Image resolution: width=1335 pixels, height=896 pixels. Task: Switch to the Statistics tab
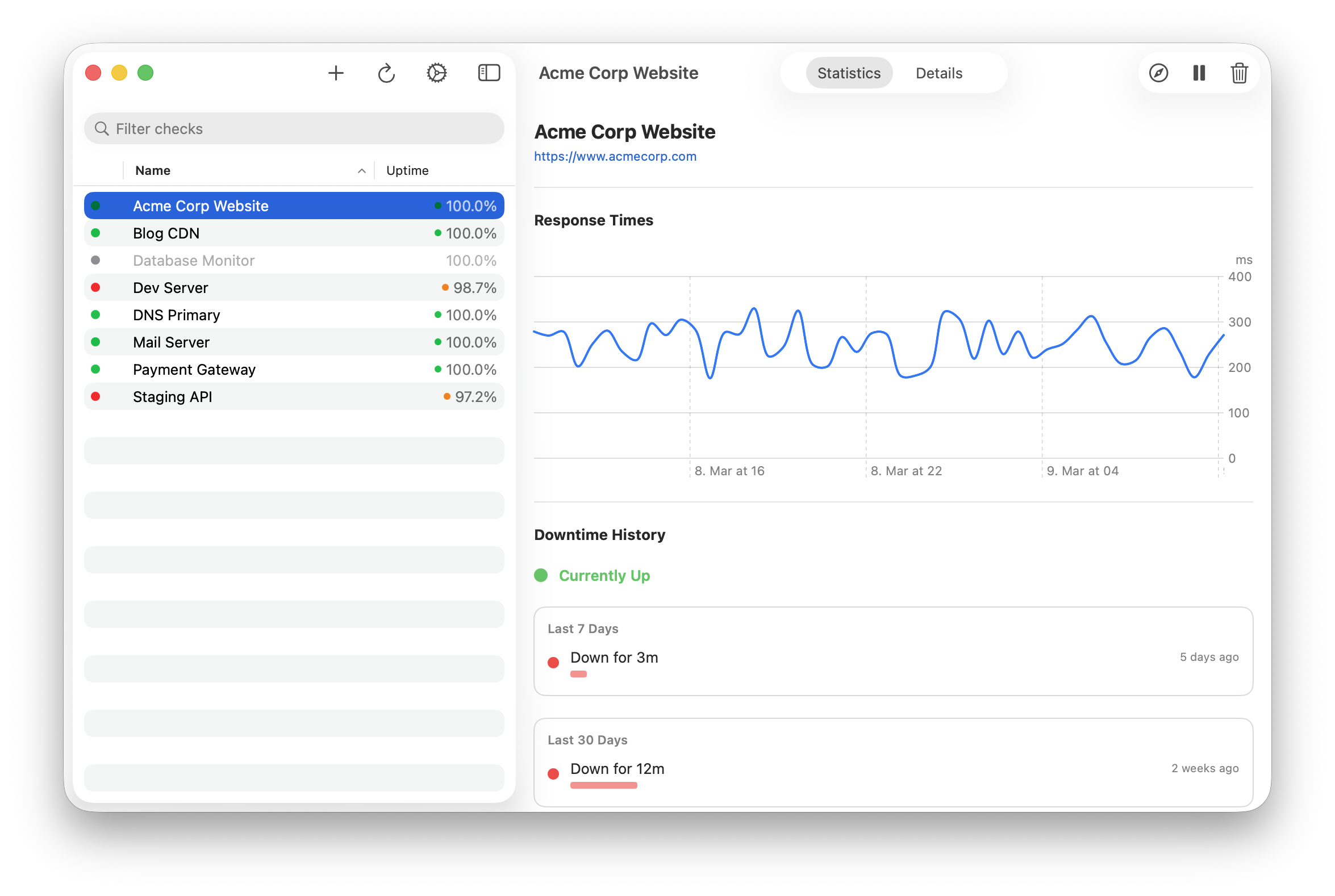tap(849, 73)
